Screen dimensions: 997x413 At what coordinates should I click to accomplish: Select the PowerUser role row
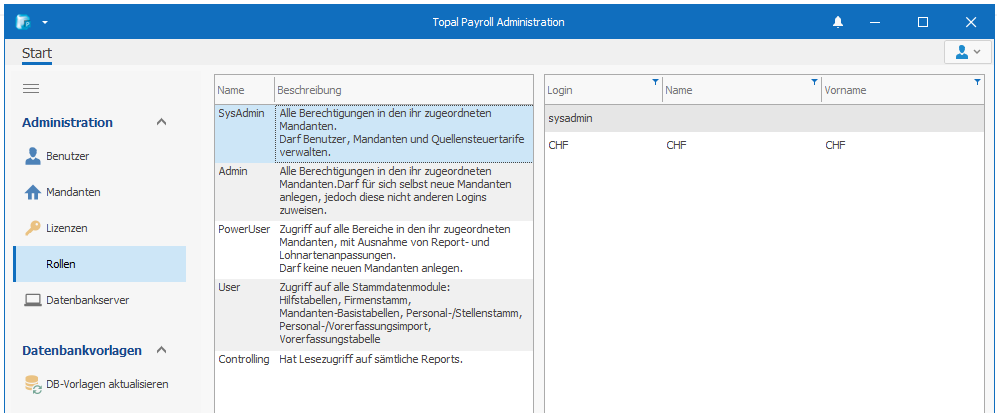pyautogui.click(x=244, y=229)
